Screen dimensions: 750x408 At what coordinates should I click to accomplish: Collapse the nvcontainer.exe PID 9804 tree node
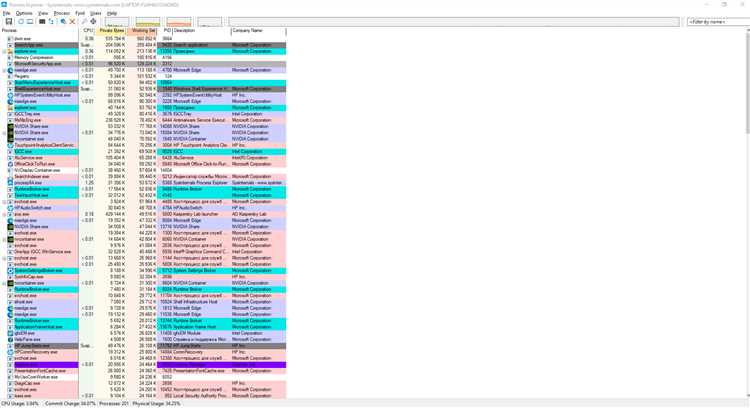(4, 283)
